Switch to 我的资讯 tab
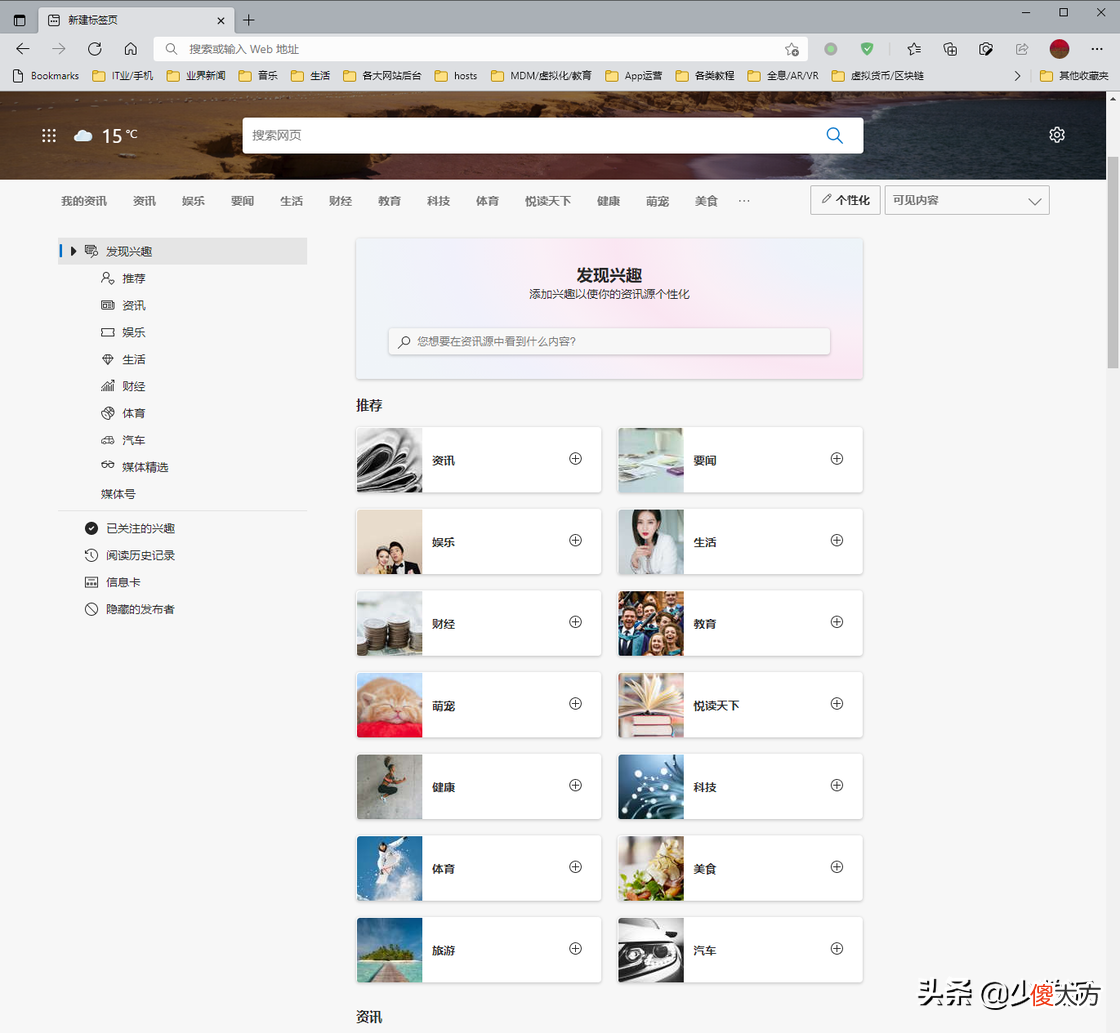Image resolution: width=1120 pixels, height=1033 pixels. [x=84, y=201]
